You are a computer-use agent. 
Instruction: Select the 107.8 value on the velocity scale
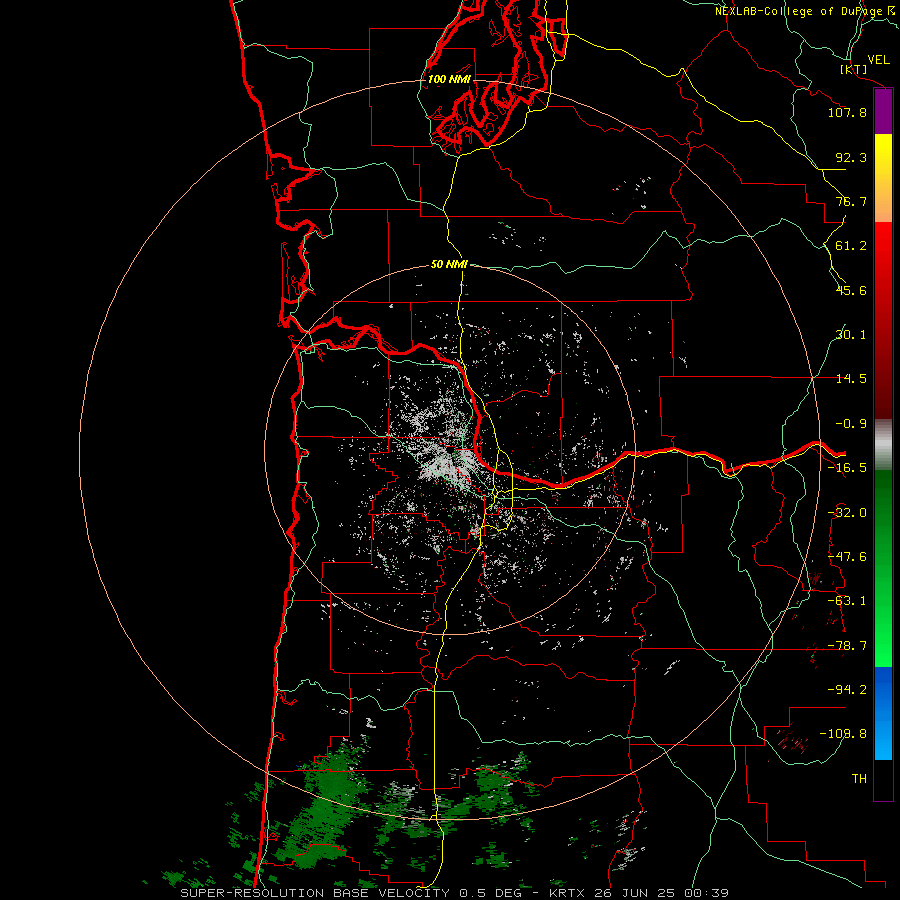point(847,112)
